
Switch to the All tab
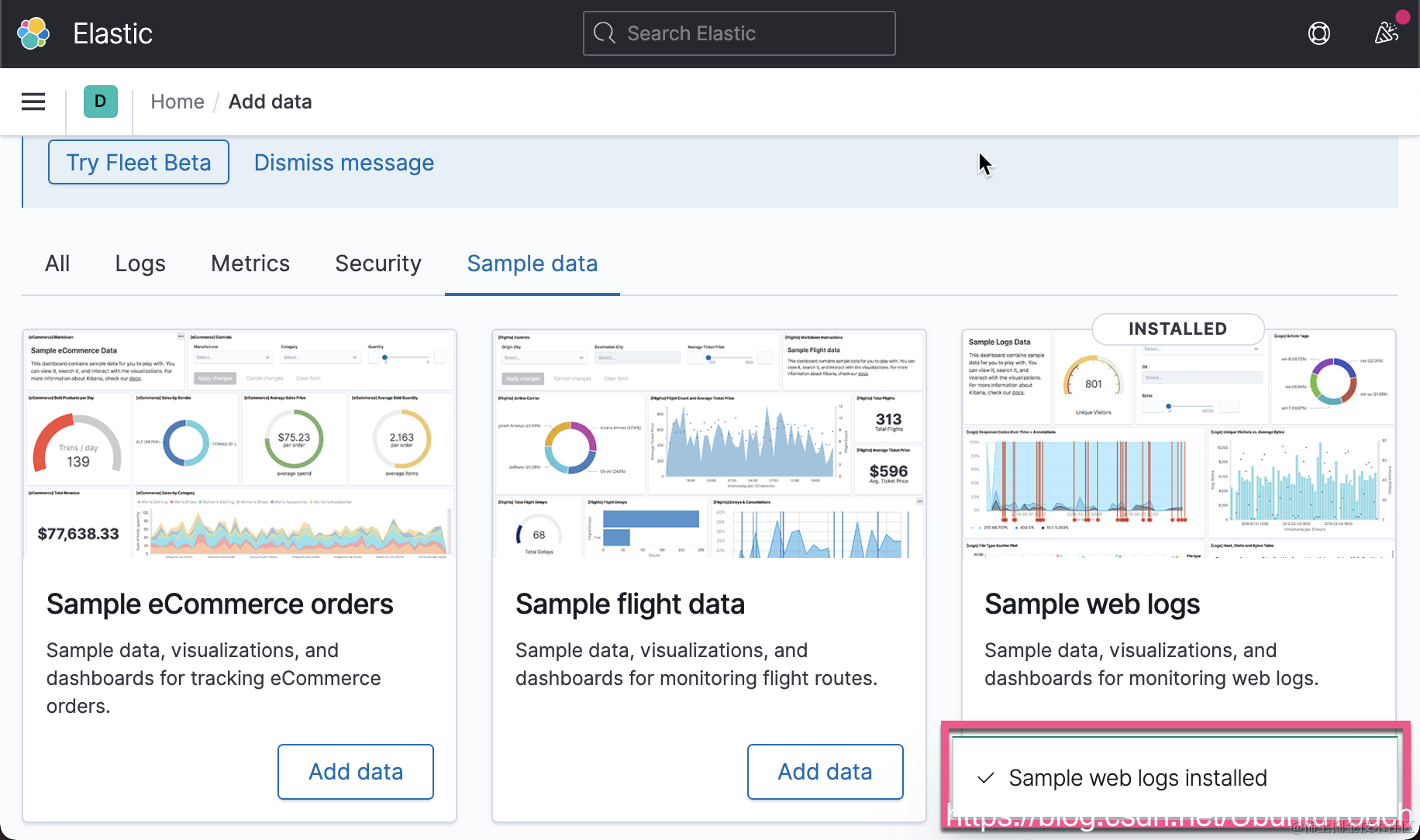(x=57, y=263)
